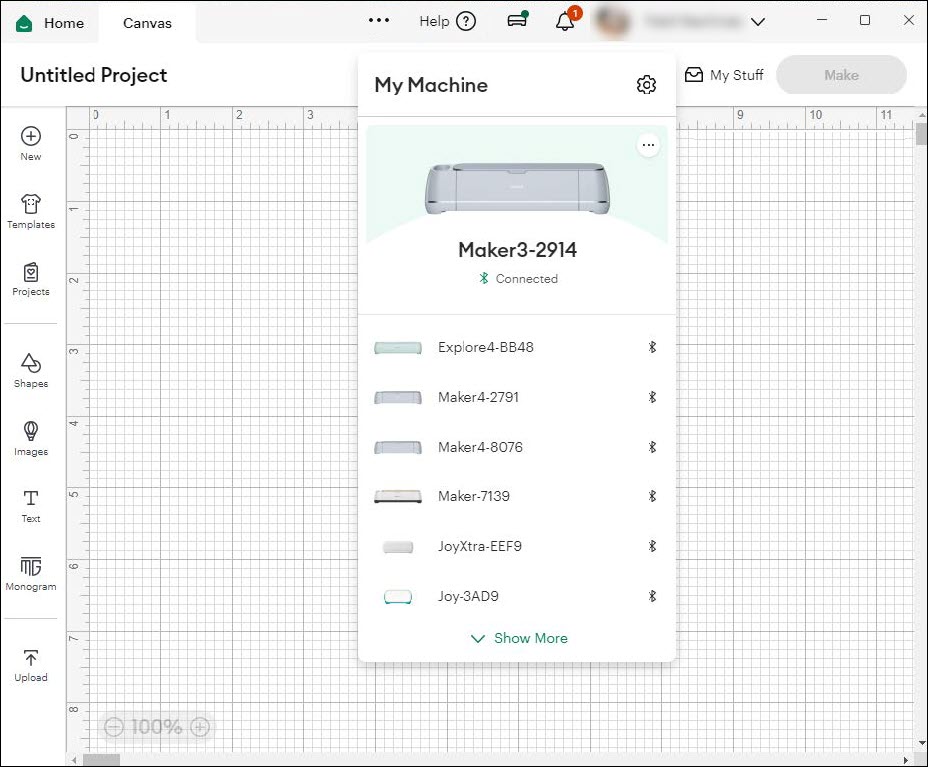The image size is (928, 767).
Task: Click the machine status icon in header
Action: click(517, 20)
